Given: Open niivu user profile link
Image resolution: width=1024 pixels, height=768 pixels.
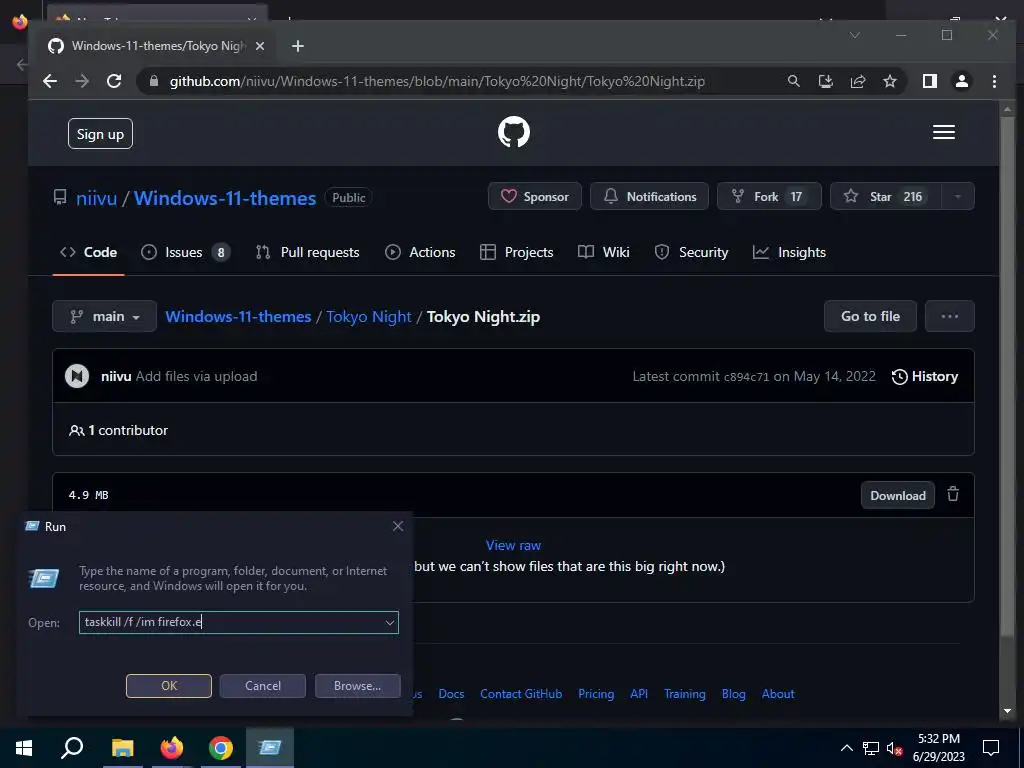Looking at the screenshot, I should point(96,198).
